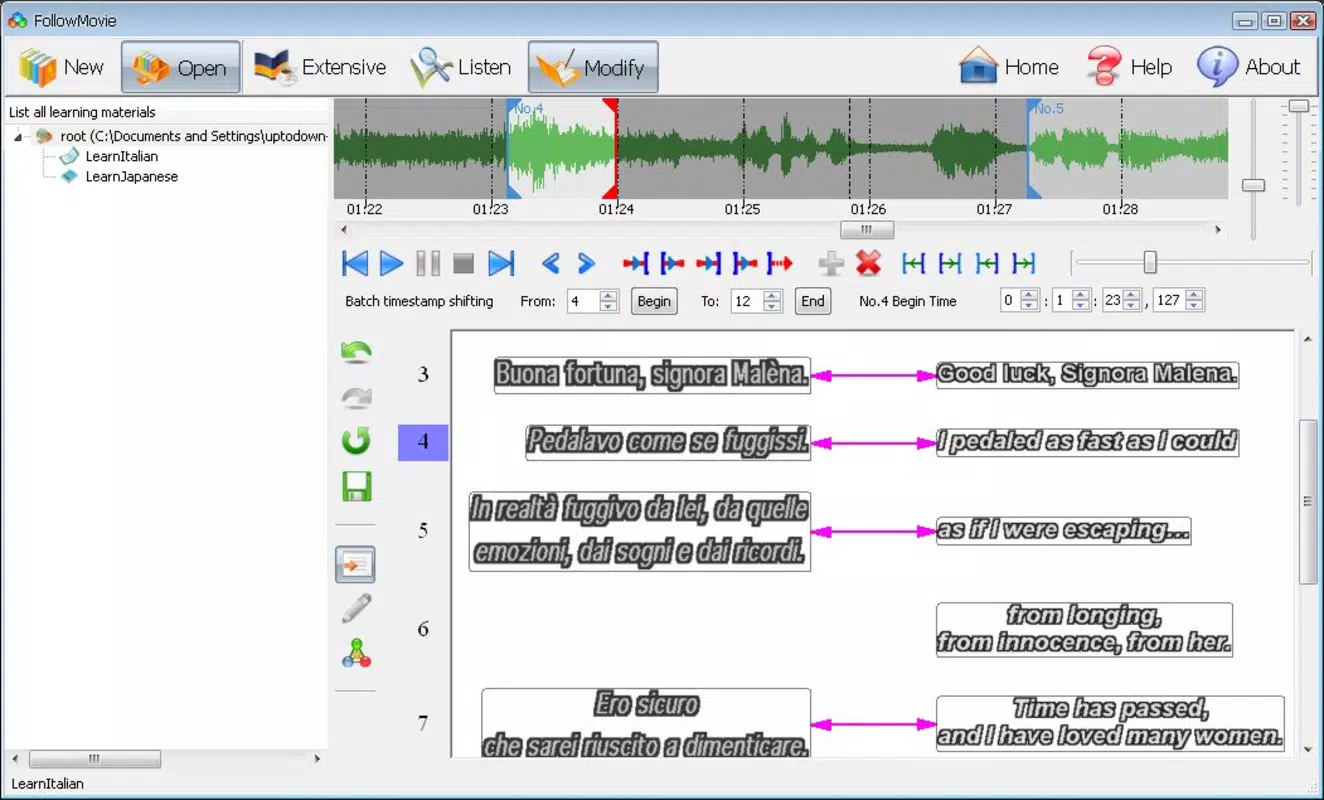The width and height of the screenshot is (1324, 800).
Task: Select LearnJapanese in the materials tree
Action: (x=132, y=176)
